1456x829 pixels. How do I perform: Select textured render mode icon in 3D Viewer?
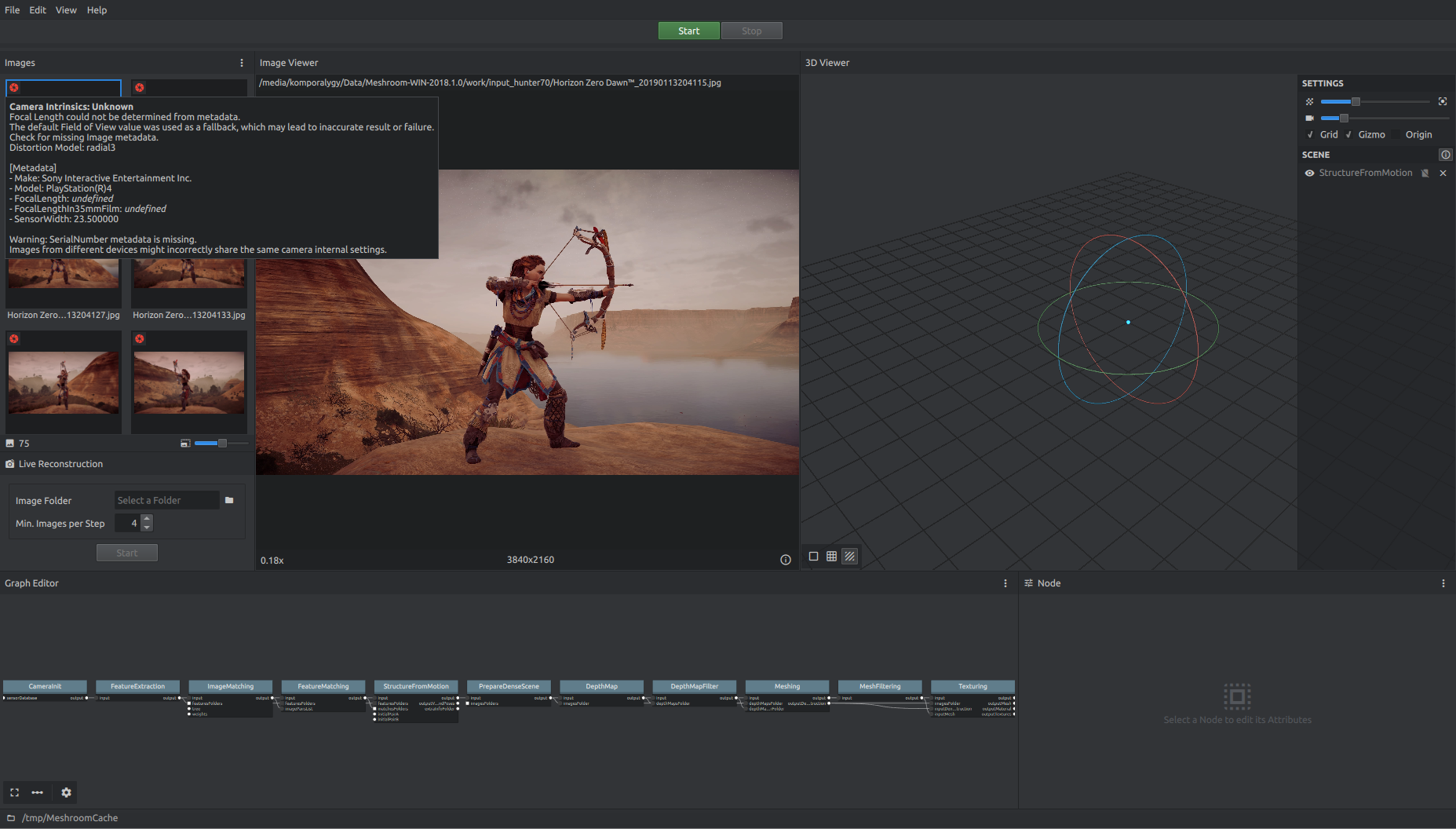[x=850, y=557]
